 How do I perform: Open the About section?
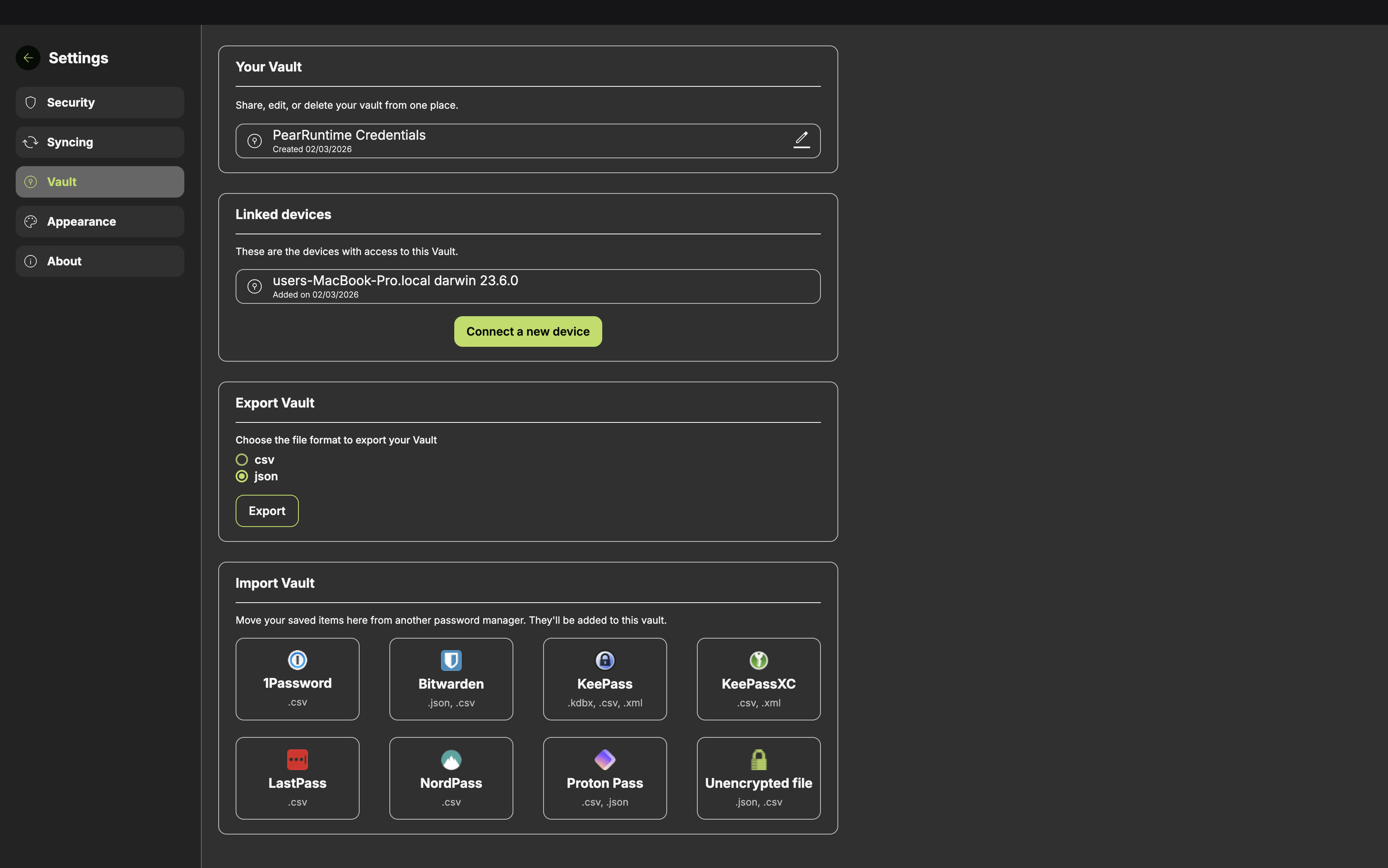point(100,261)
